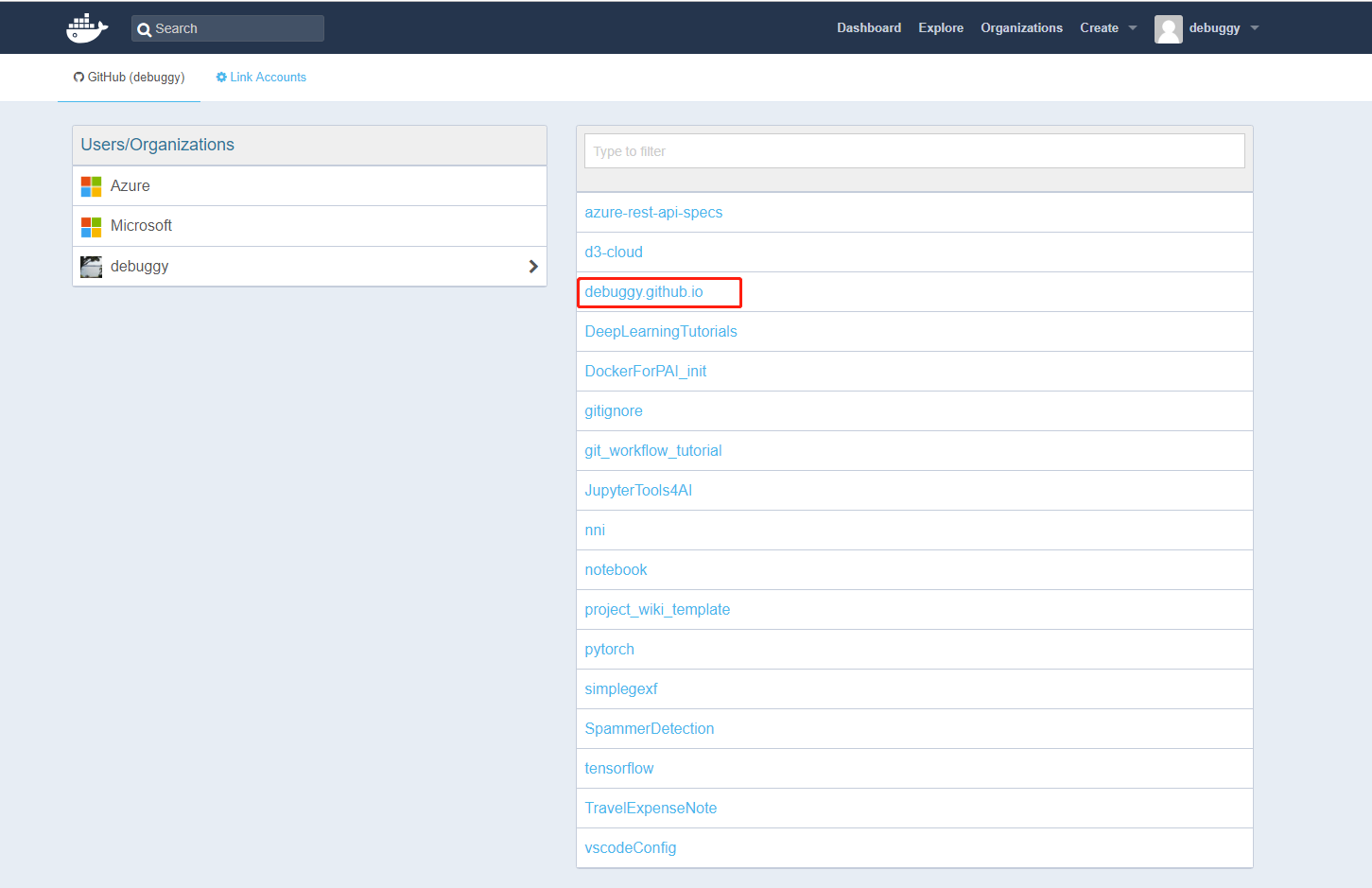Select the GitHub (debuggy) tab
This screenshot has width=1372, height=888.
point(130,78)
